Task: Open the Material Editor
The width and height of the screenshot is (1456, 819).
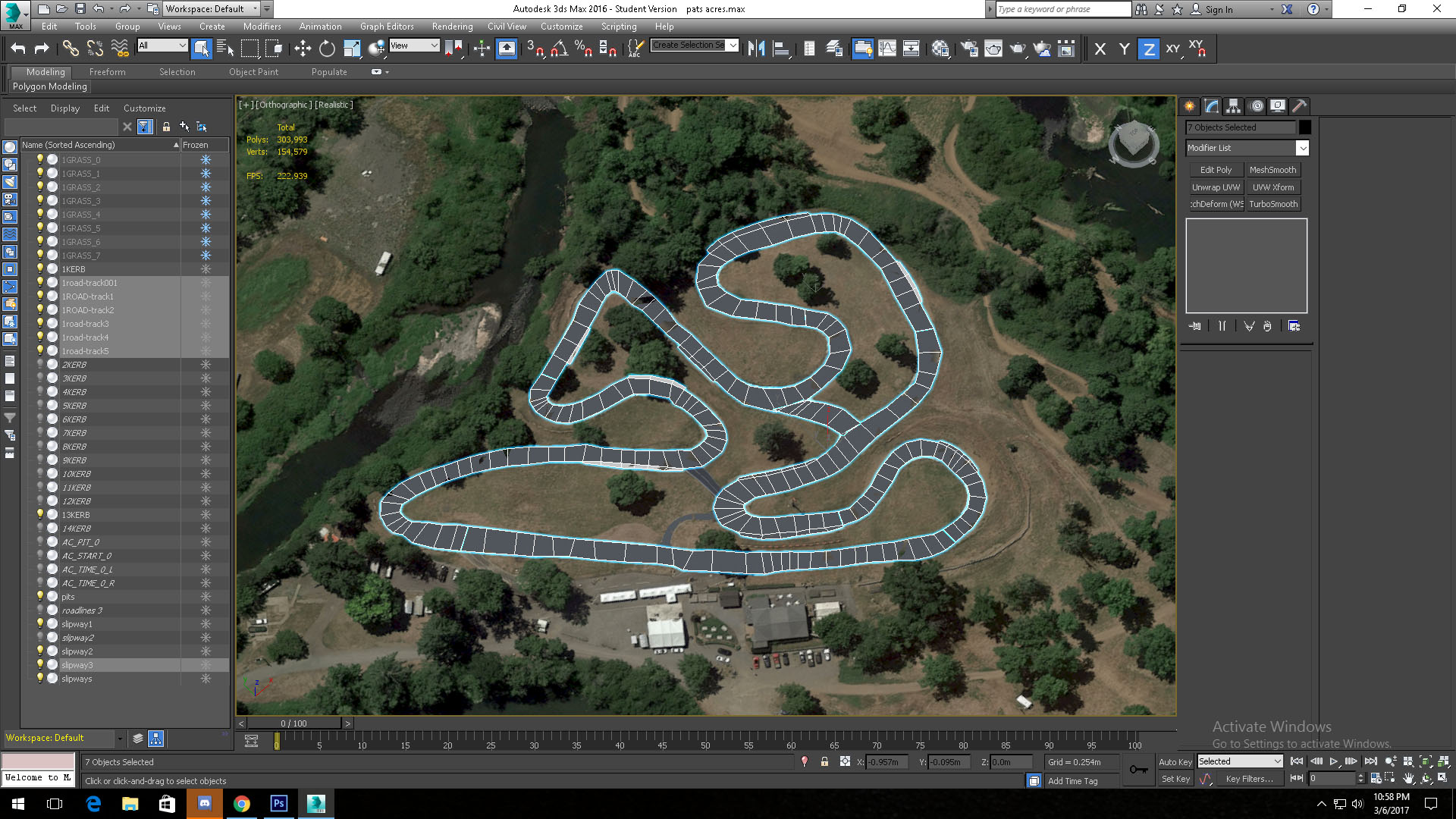Action: tap(940, 49)
